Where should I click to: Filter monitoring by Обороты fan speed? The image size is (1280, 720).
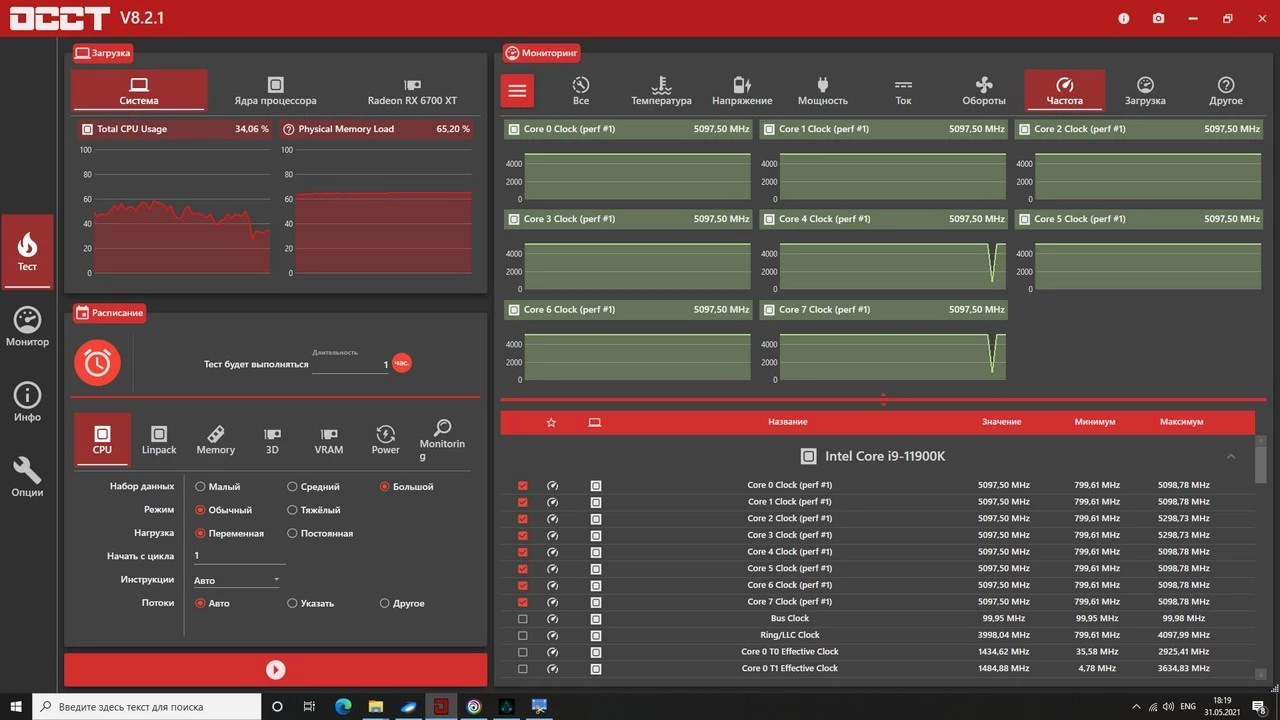(x=984, y=91)
